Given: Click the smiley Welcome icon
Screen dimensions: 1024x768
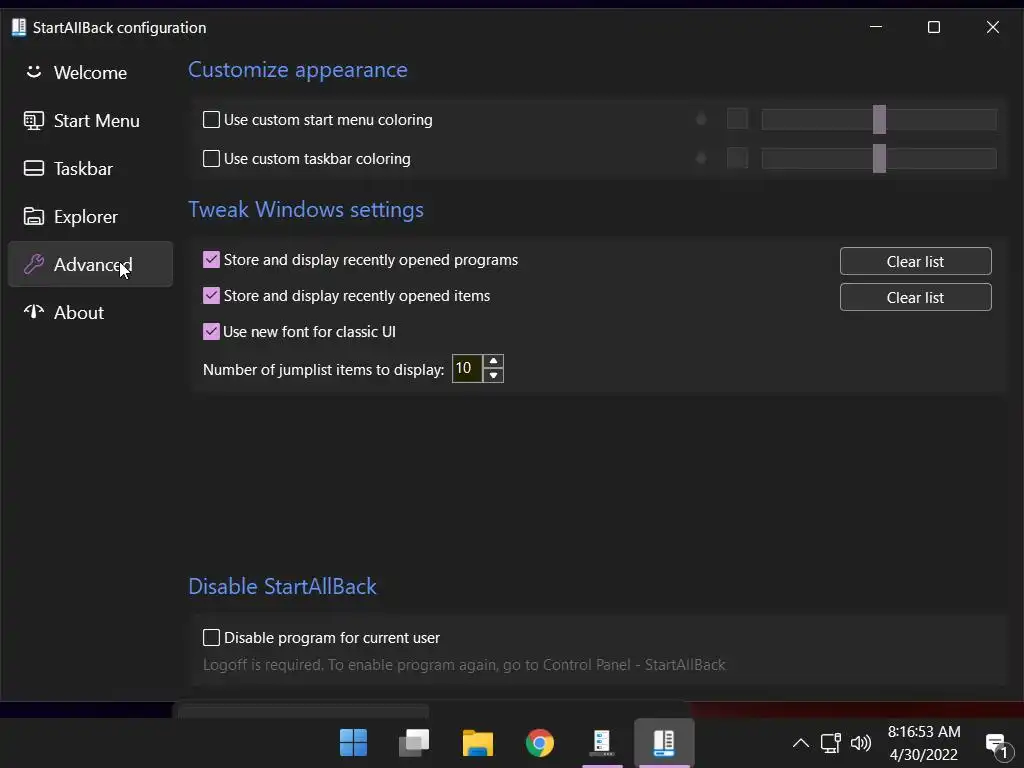Looking at the screenshot, I should pyautogui.click(x=33, y=72).
